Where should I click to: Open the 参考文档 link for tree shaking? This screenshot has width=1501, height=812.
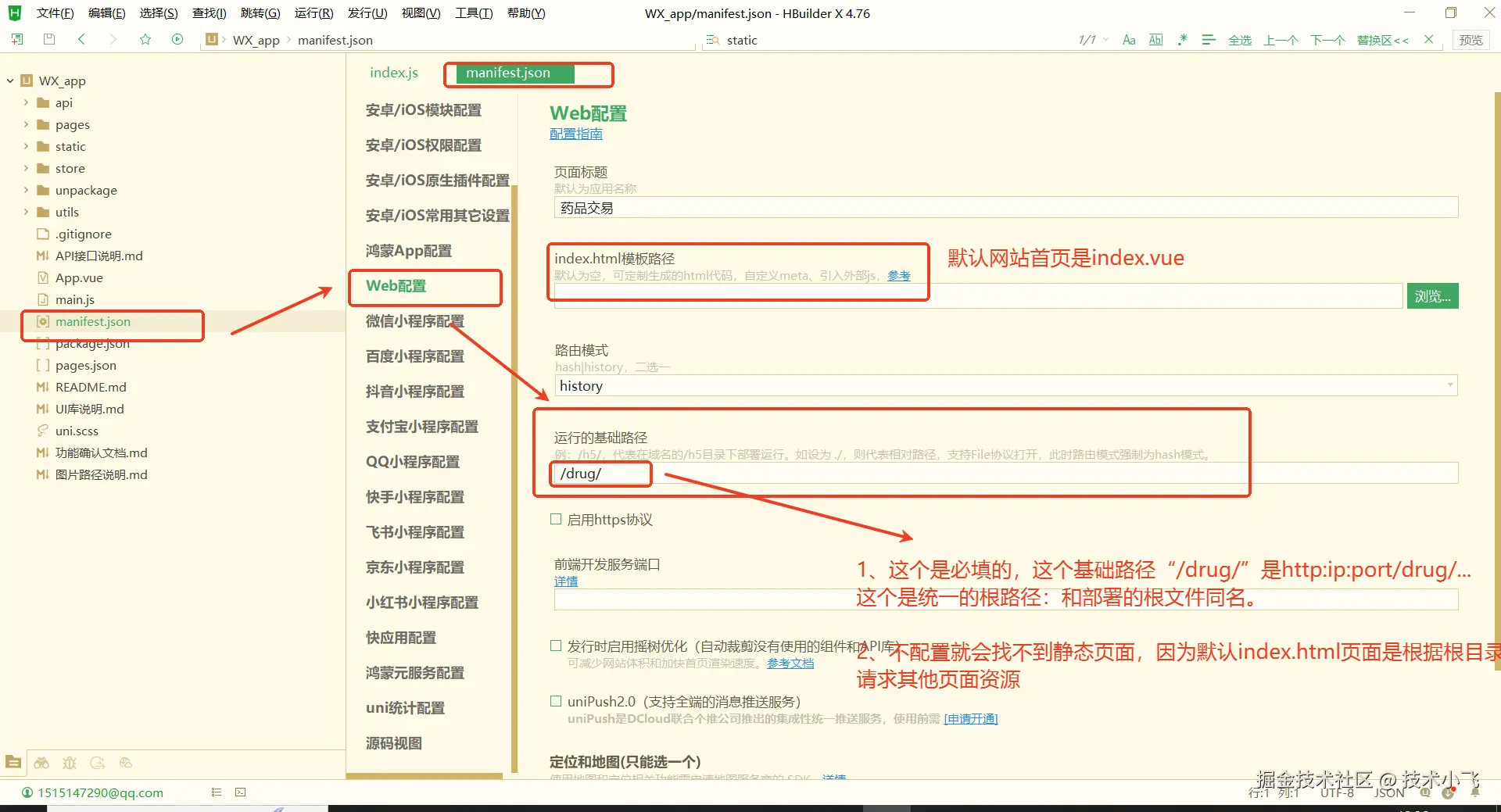[x=790, y=663]
